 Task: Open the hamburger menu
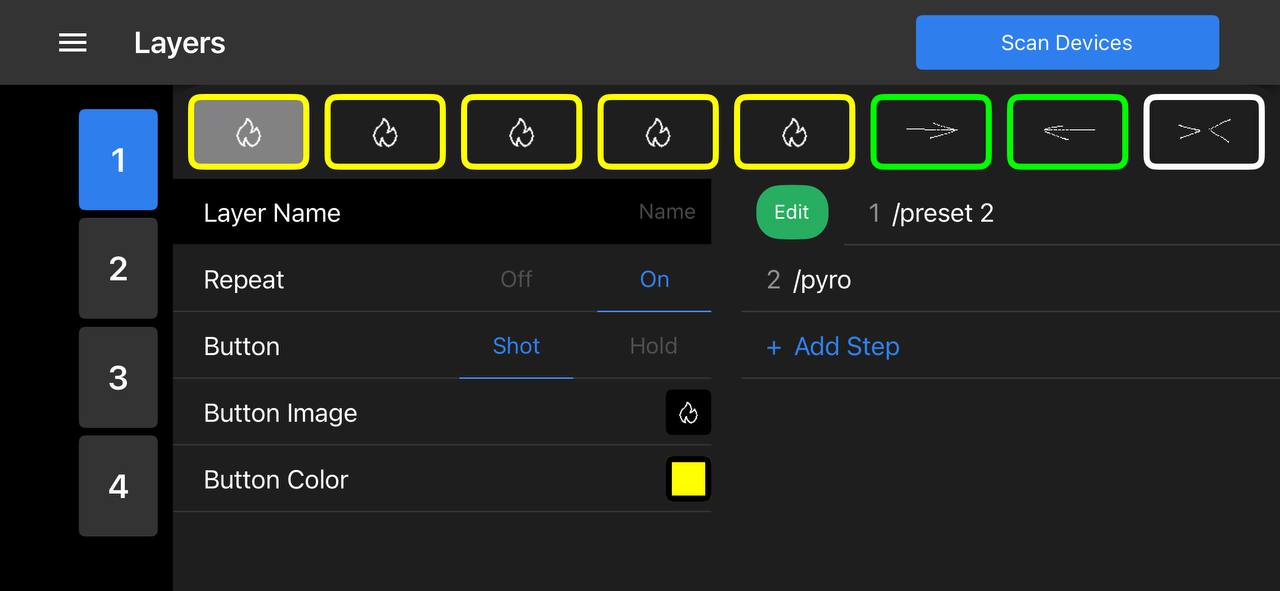point(73,43)
